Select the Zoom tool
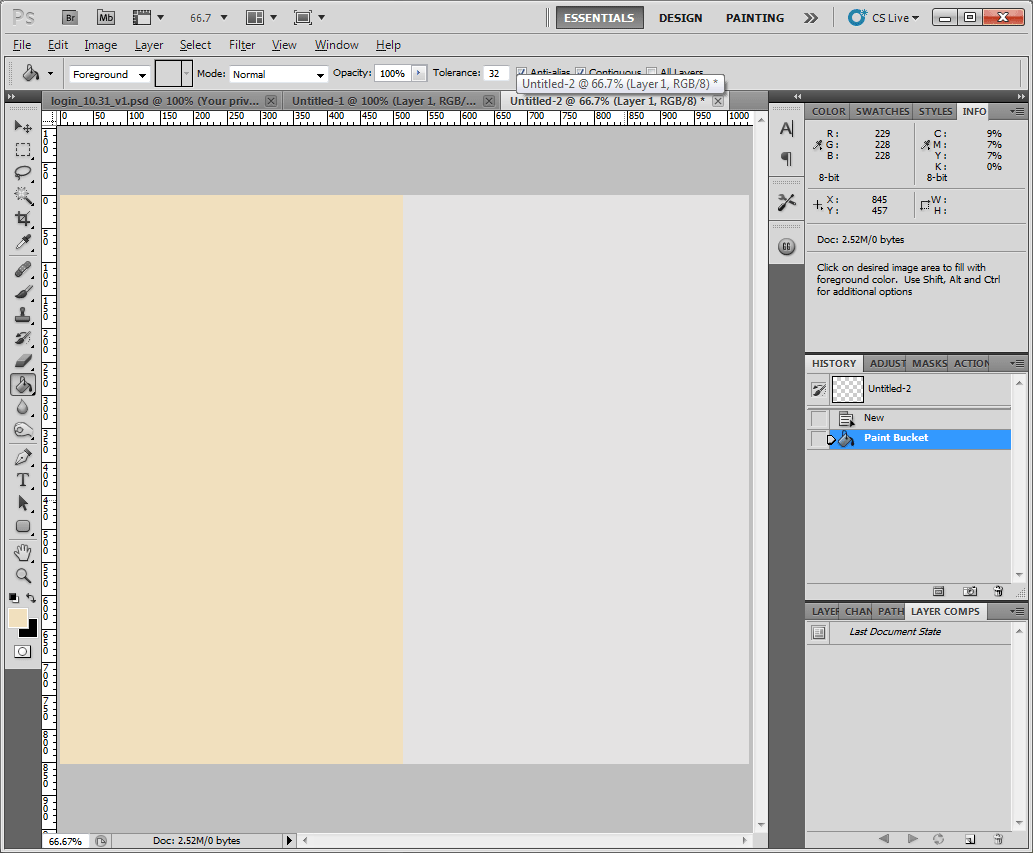The width and height of the screenshot is (1033, 853). click(x=23, y=576)
